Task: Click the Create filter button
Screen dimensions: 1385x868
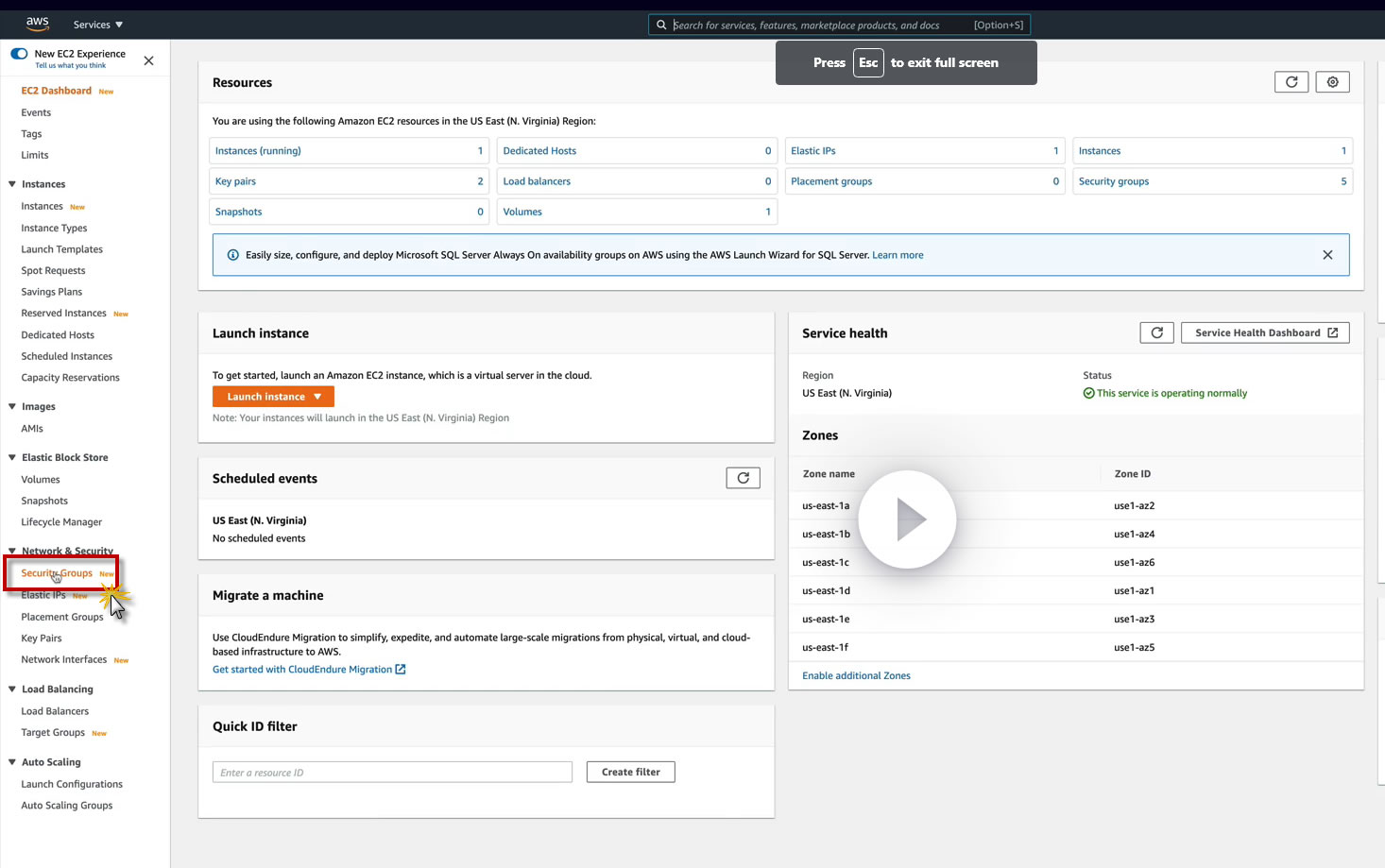Action: click(630, 772)
